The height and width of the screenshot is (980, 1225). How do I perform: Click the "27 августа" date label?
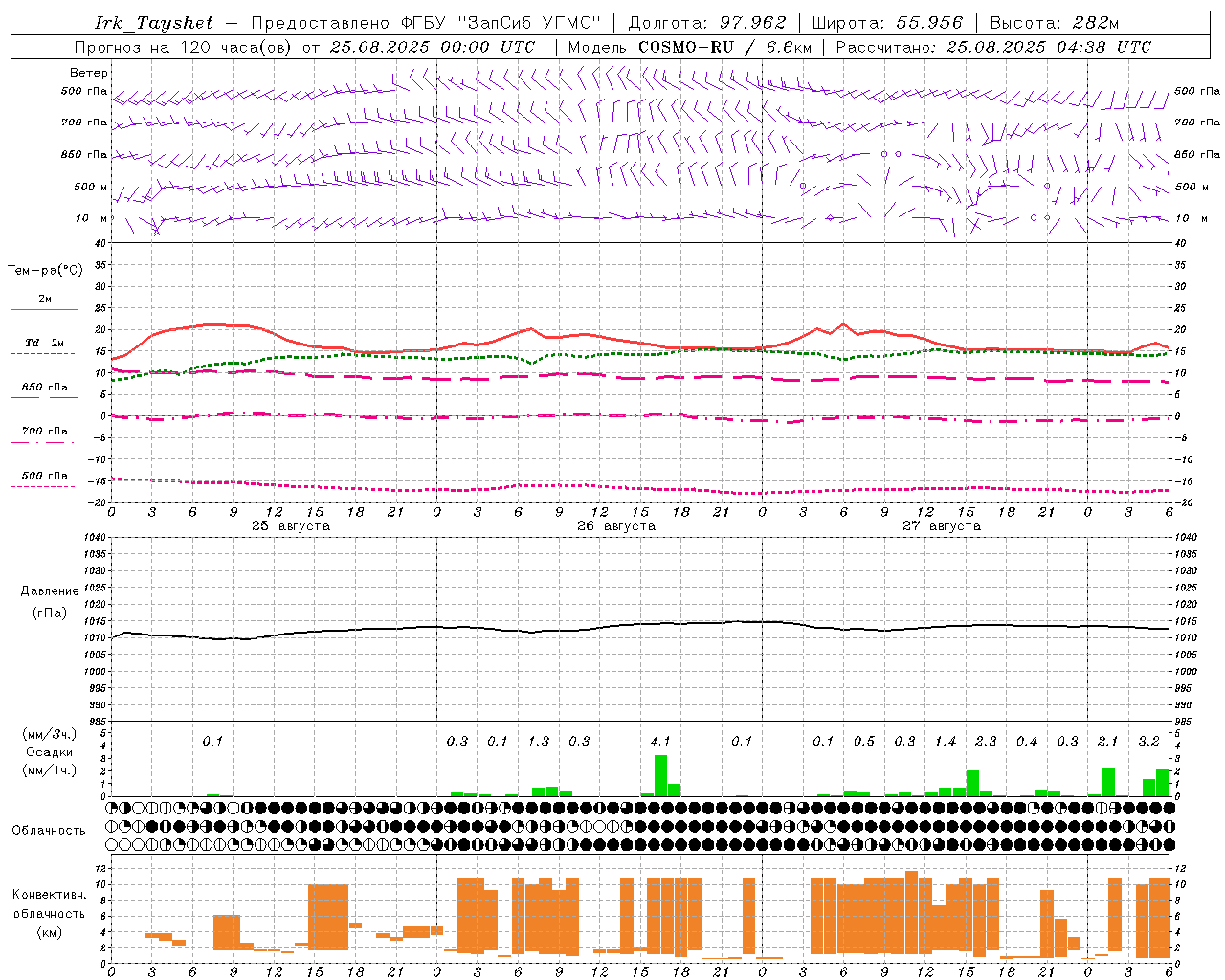[942, 526]
